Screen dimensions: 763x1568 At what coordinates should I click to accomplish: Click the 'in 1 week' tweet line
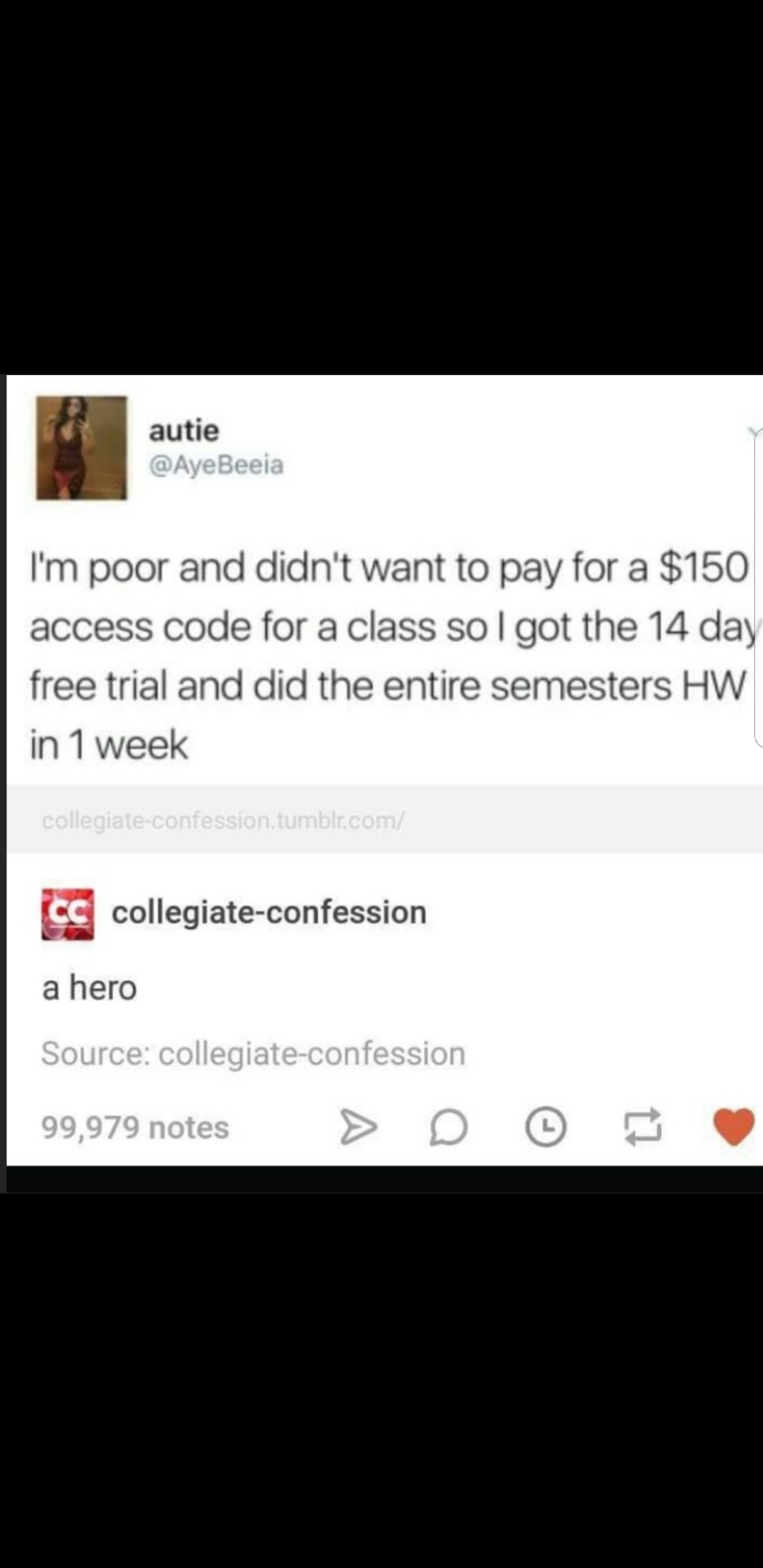(109, 746)
